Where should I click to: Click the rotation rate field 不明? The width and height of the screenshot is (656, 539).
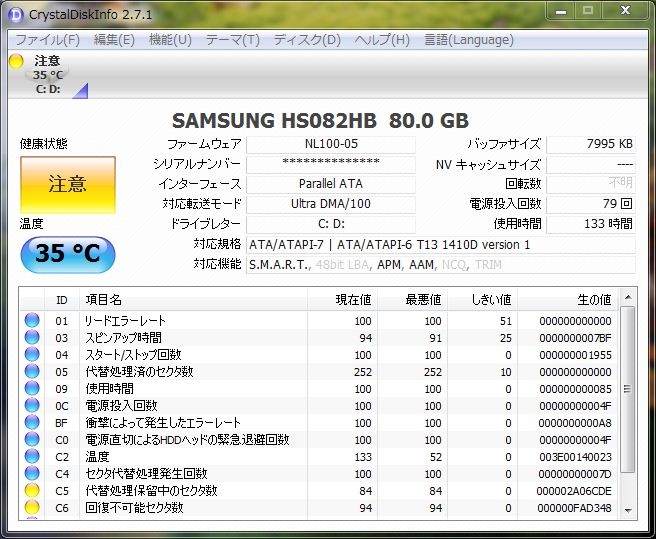(x=591, y=184)
